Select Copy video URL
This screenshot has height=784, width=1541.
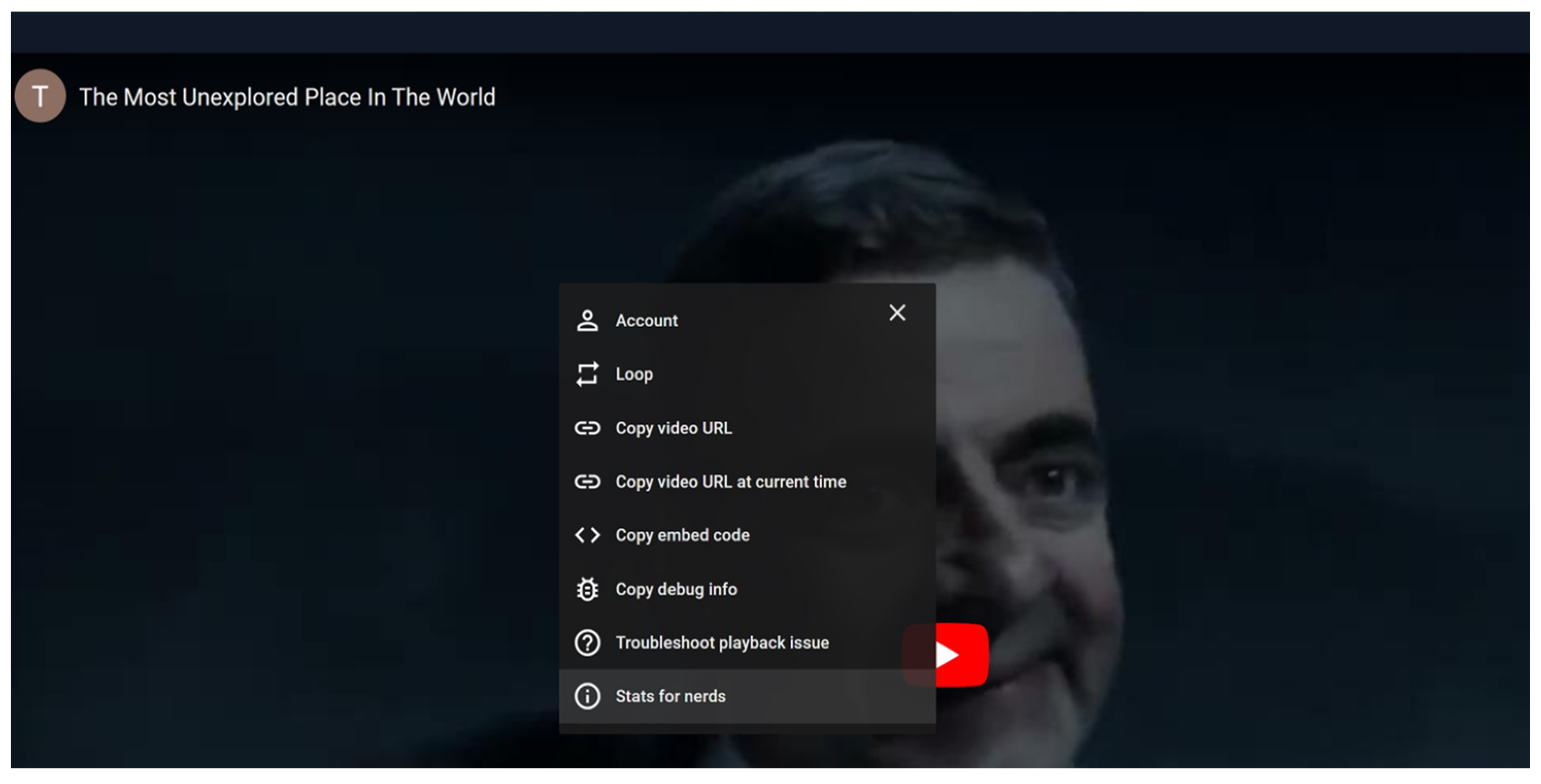pyautogui.click(x=674, y=428)
